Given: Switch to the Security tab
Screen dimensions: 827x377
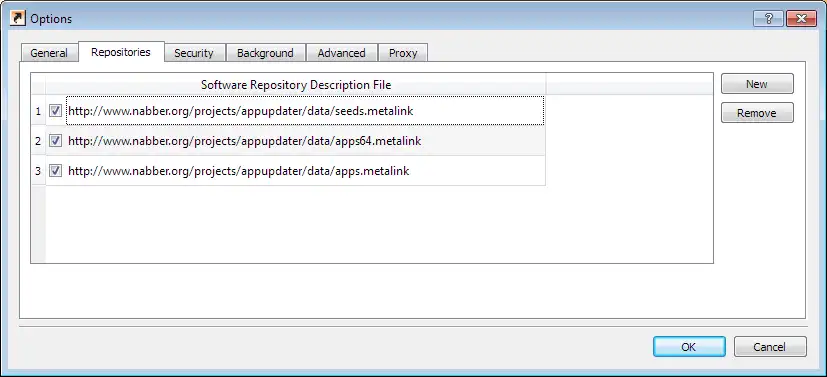Looking at the screenshot, I should pos(194,53).
